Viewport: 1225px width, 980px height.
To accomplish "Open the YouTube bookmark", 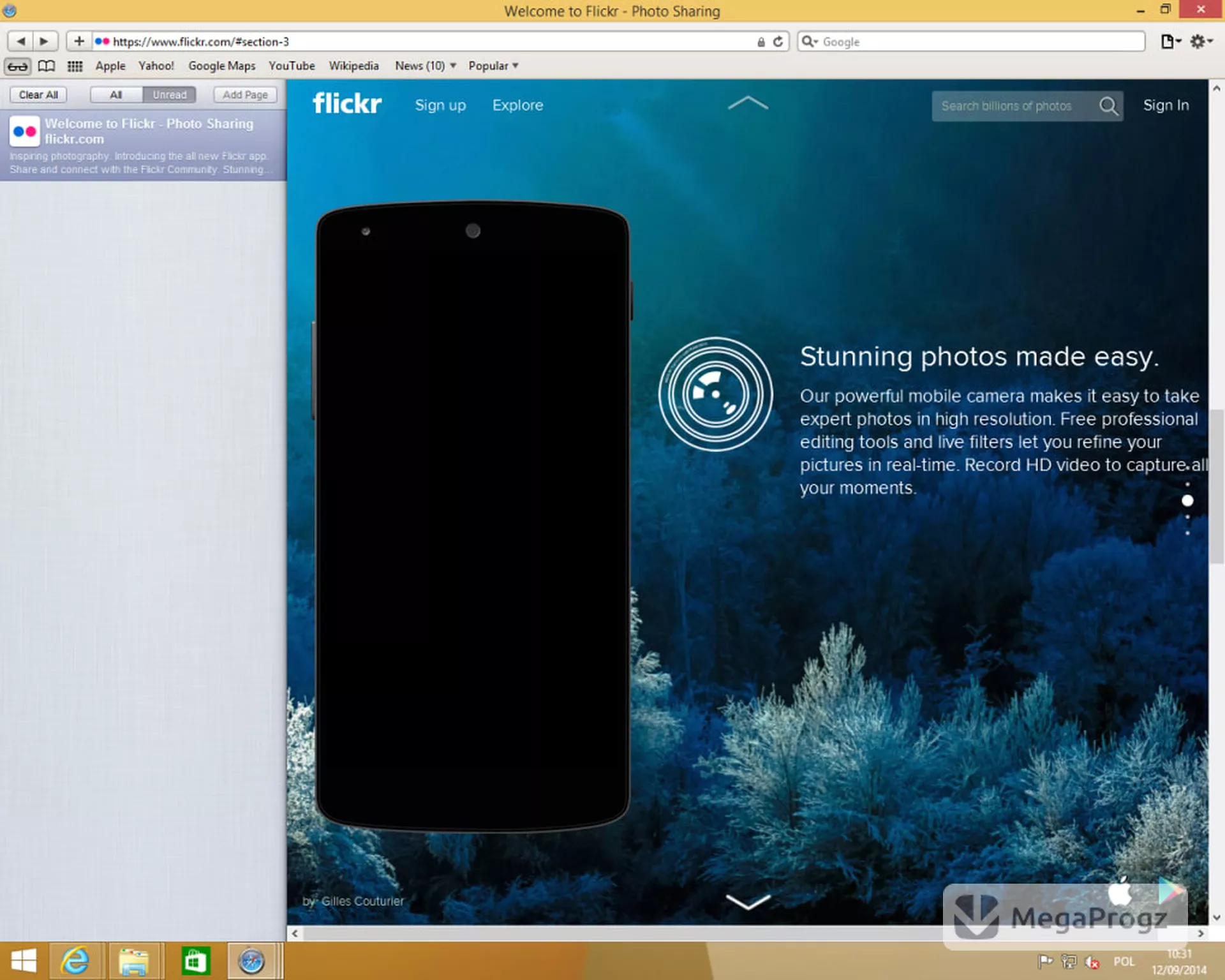I will (x=292, y=66).
